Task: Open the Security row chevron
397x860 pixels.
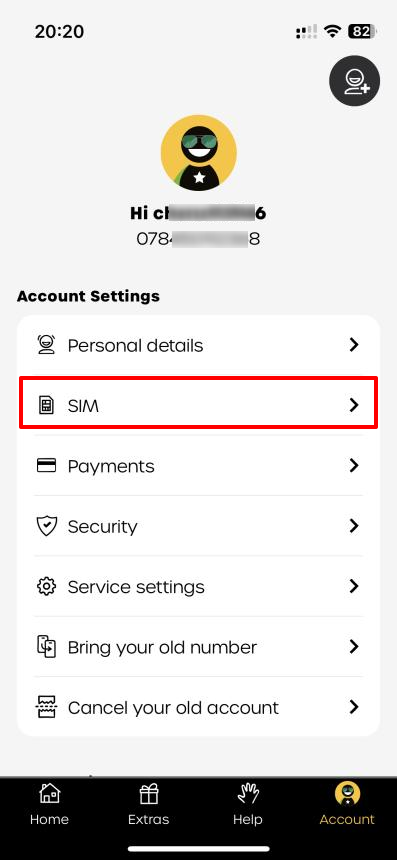Action: click(354, 526)
